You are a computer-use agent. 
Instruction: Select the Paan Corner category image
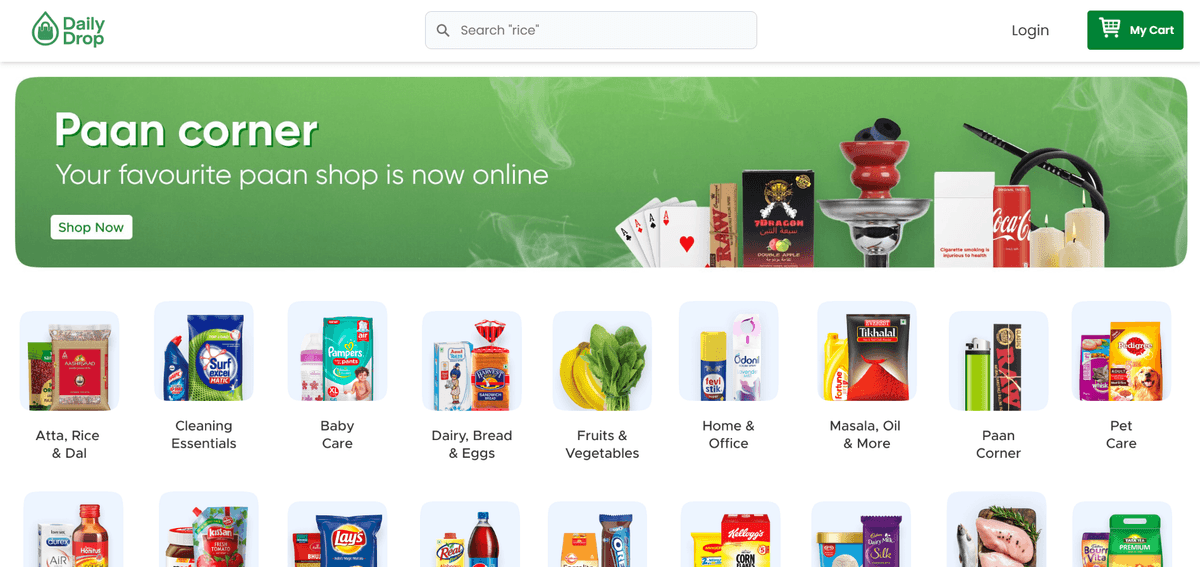point(998,361)
